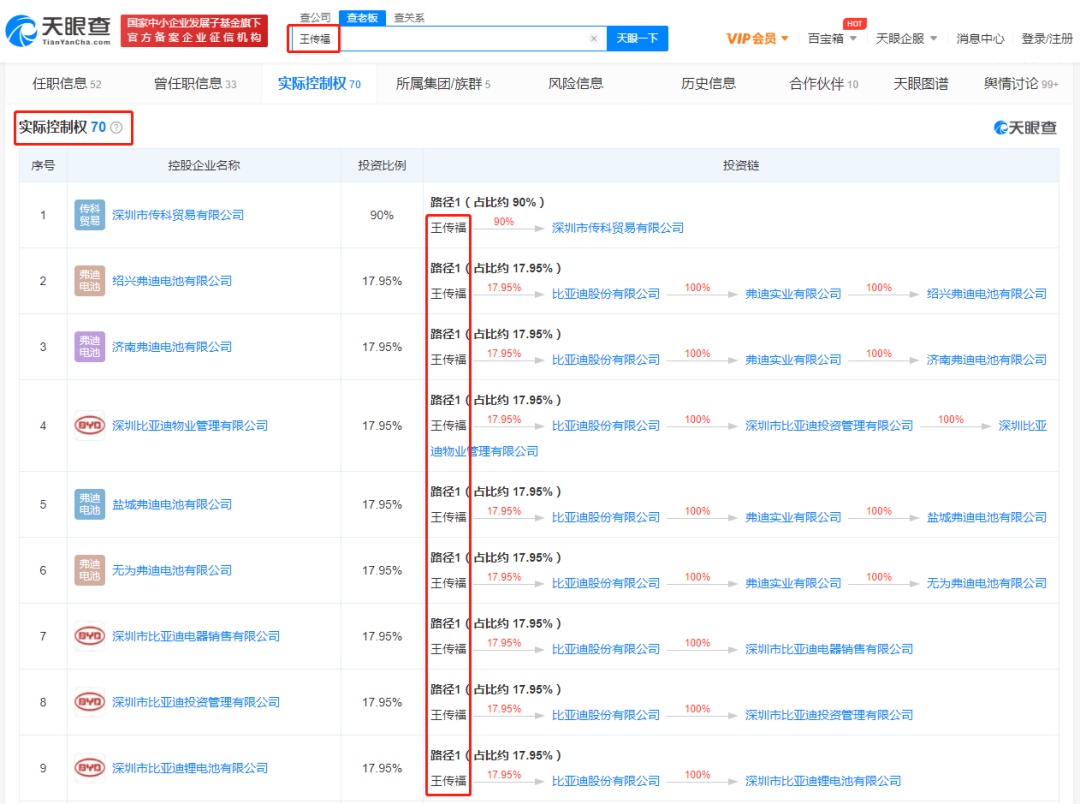Click 弗迪实业有限公司 in row 6 investment chain
Screen dimensions: 1080x804
[793, 584]
